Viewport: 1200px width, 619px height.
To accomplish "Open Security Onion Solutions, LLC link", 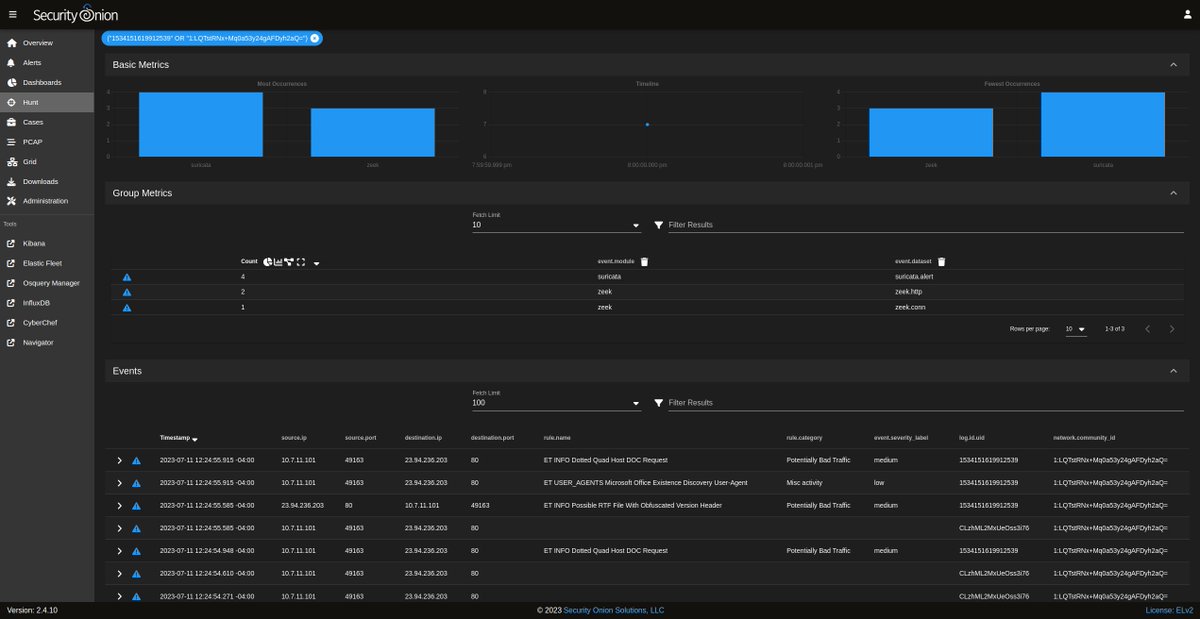I will pos(613,610).
